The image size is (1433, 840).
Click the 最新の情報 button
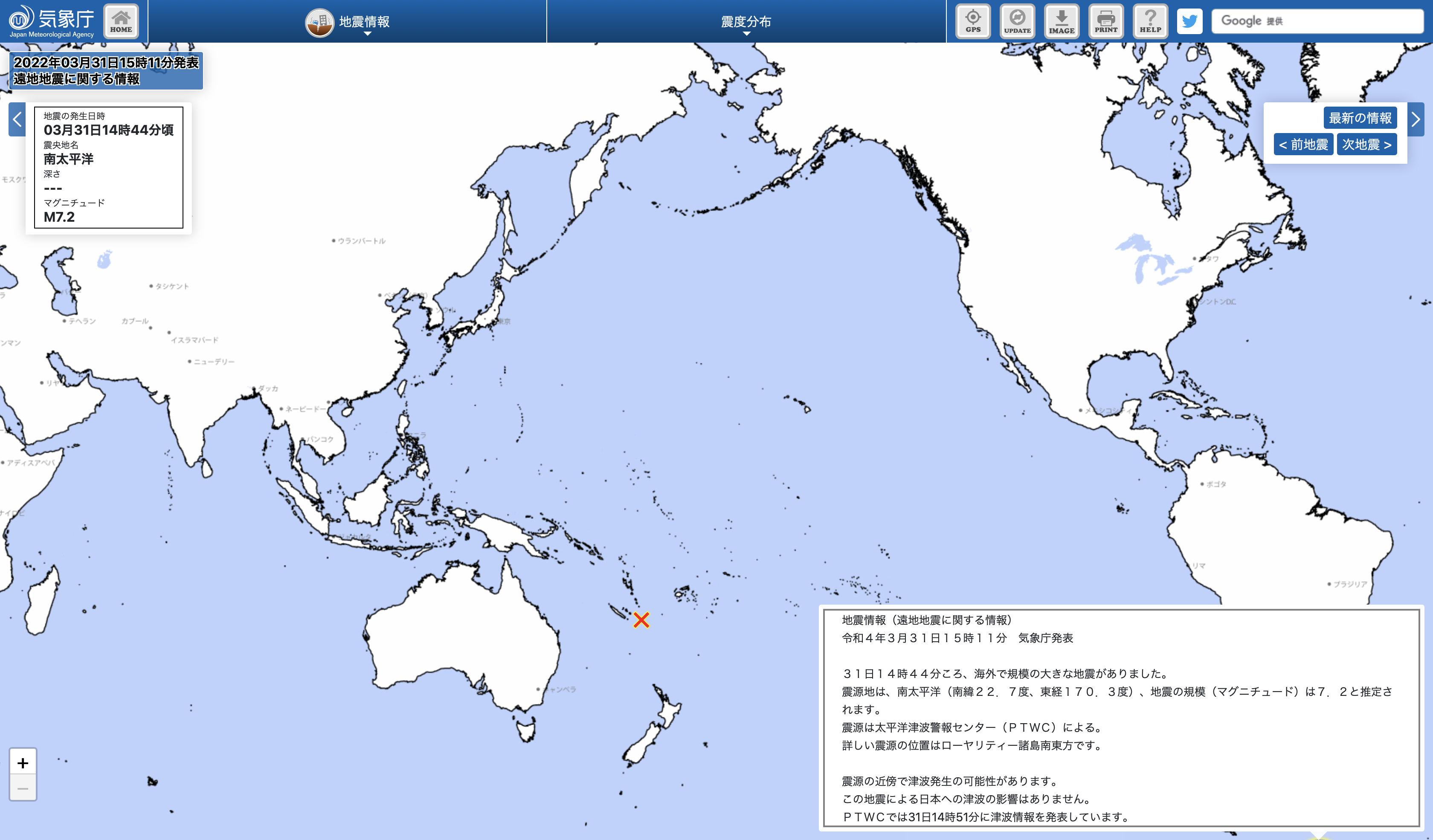[x=1360, y=118]
